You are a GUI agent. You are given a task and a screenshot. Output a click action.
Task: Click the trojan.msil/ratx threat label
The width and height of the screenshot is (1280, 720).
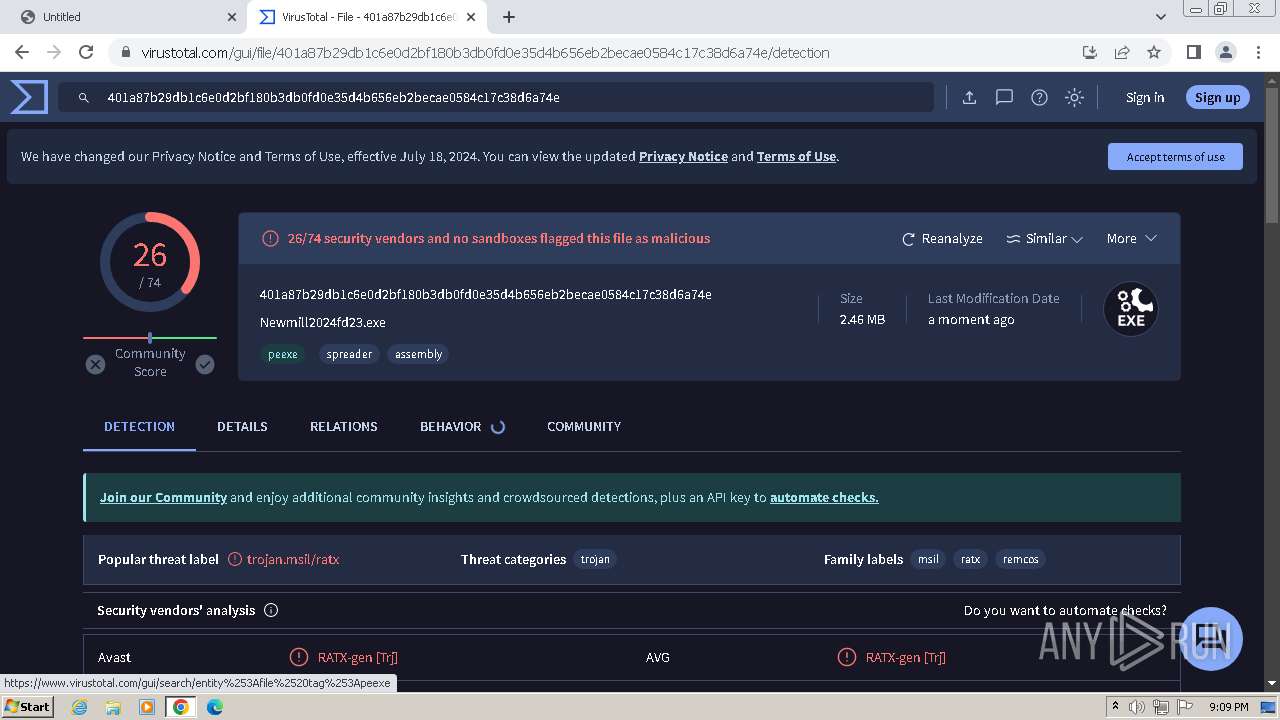click(293, 559)
